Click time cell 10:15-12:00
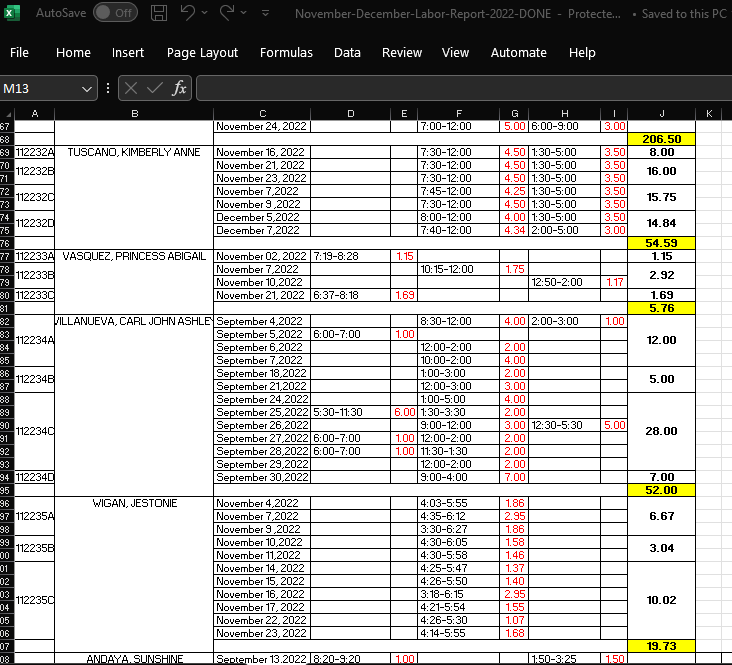Screen dimensions: 732x665 (x=458, y=269)
